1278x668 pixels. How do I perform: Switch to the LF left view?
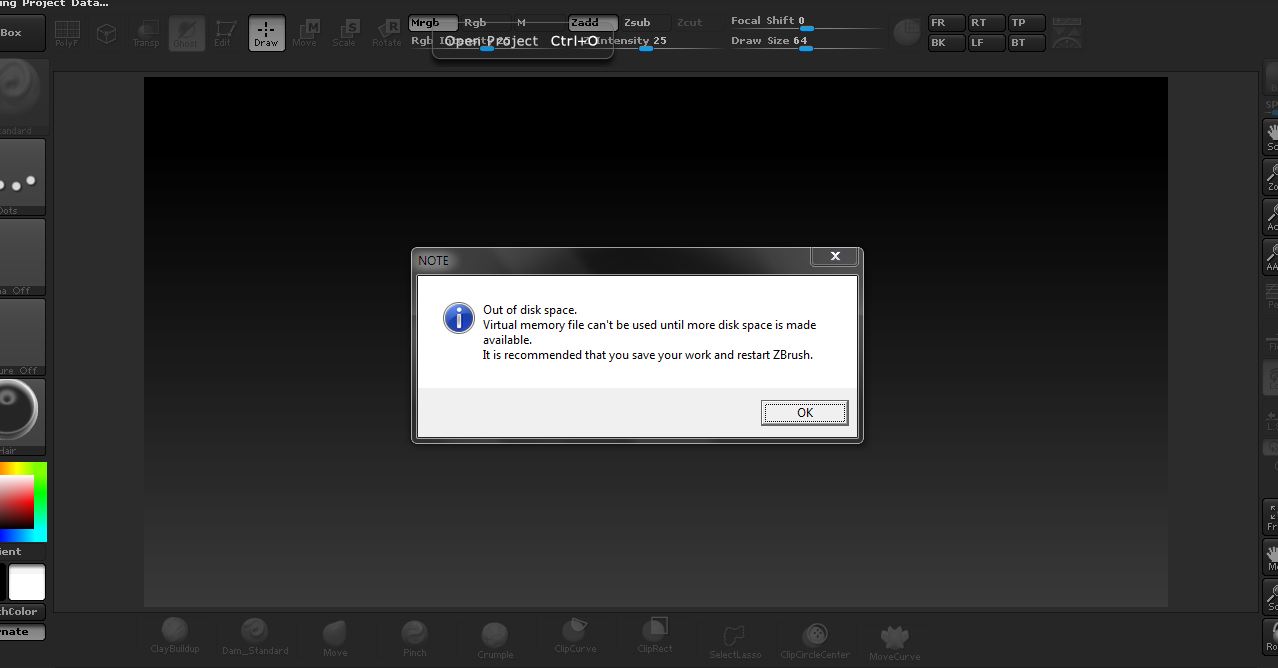point(986,43)
